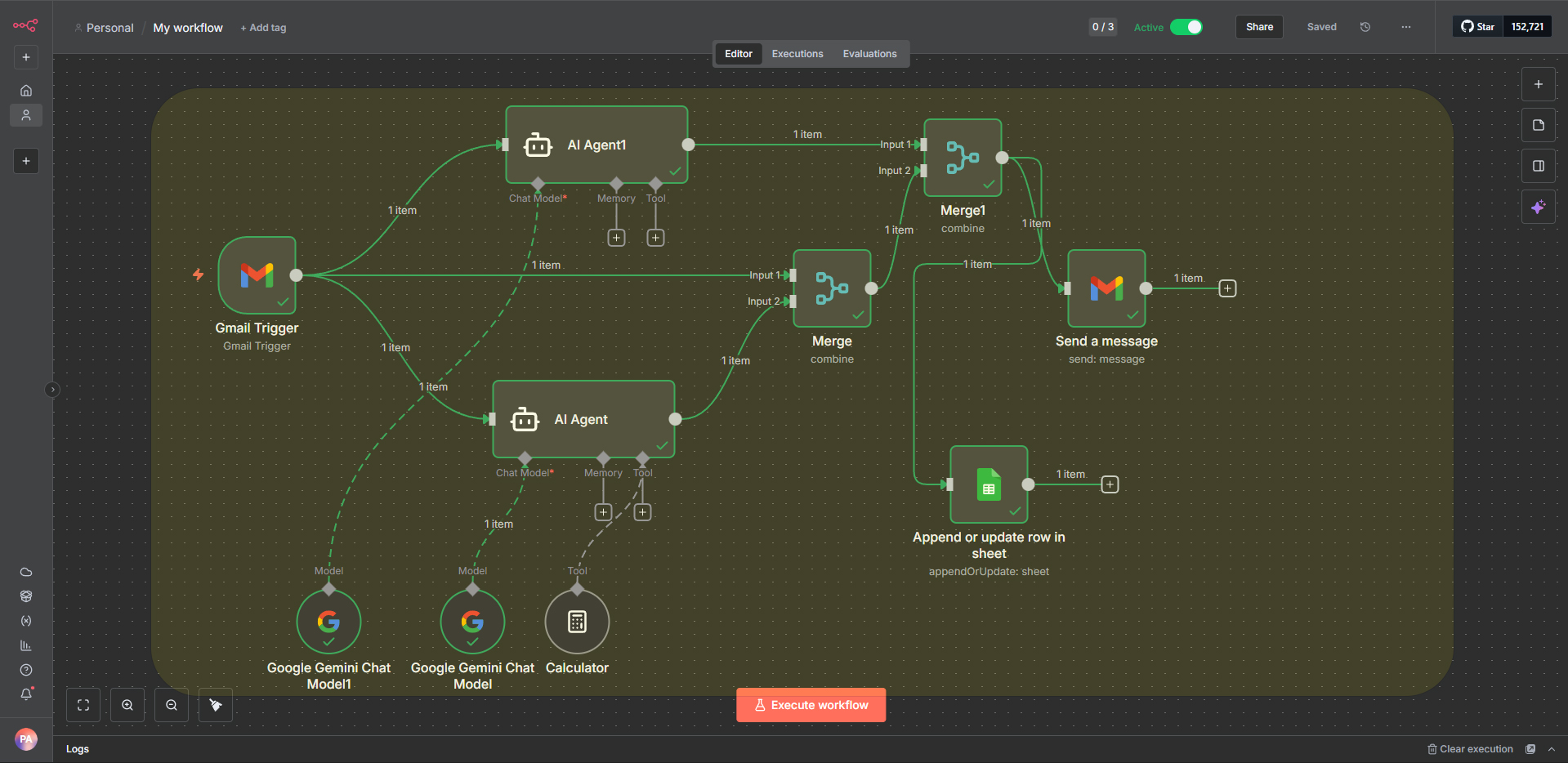The height and width of the screenshot is (763, 1568).
Task: Switch to the Evaluations tab
Action: coord(869,53)
